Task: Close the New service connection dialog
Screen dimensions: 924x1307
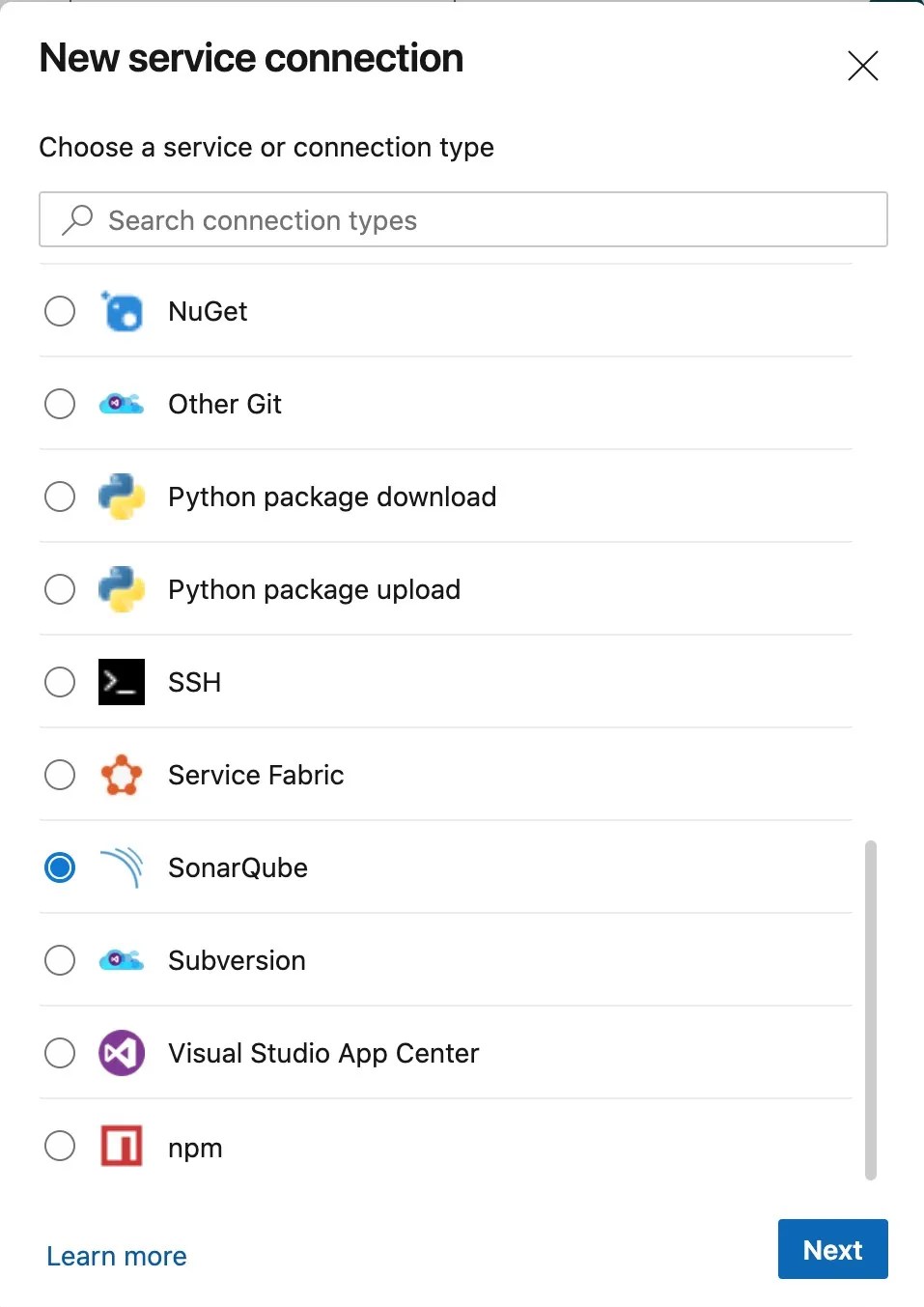Action: [x=862, y=66]
